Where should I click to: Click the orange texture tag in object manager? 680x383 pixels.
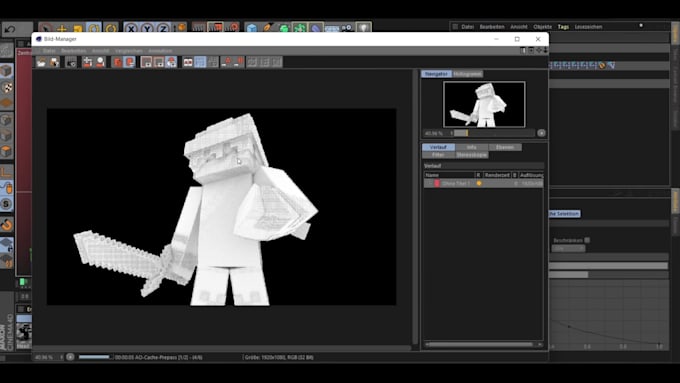click(x=602, y=65)
